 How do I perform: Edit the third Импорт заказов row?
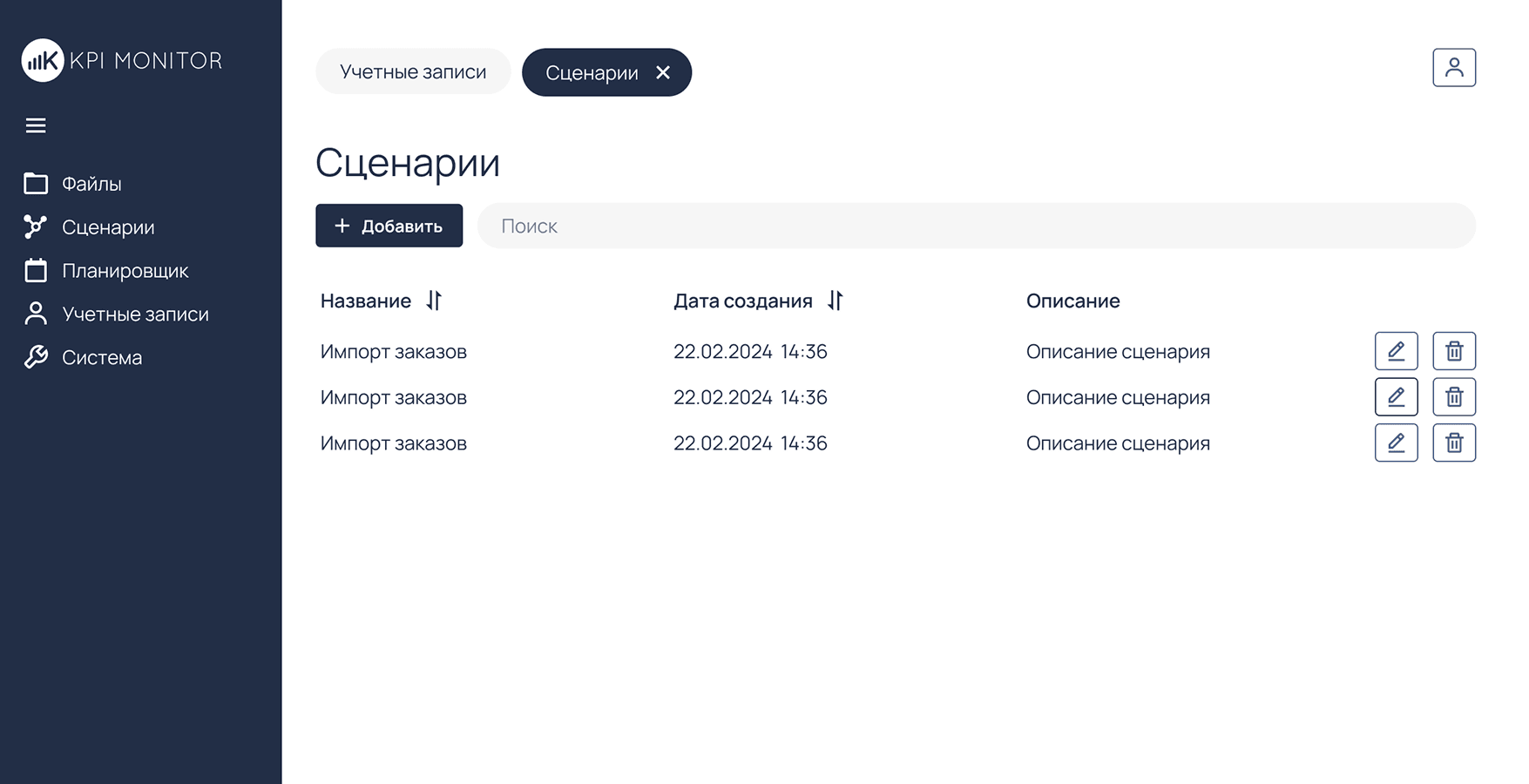point(1397,443)
